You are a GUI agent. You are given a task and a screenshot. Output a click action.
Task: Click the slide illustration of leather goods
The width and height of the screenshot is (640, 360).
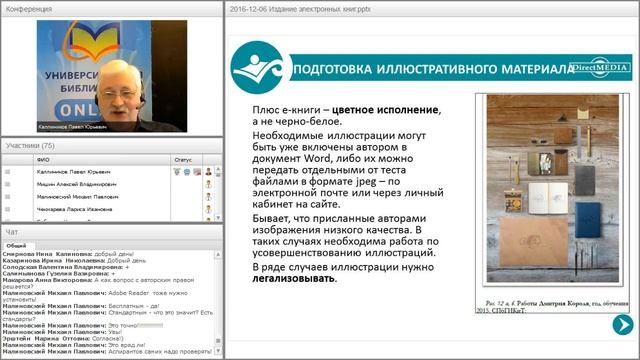(553, 188)
